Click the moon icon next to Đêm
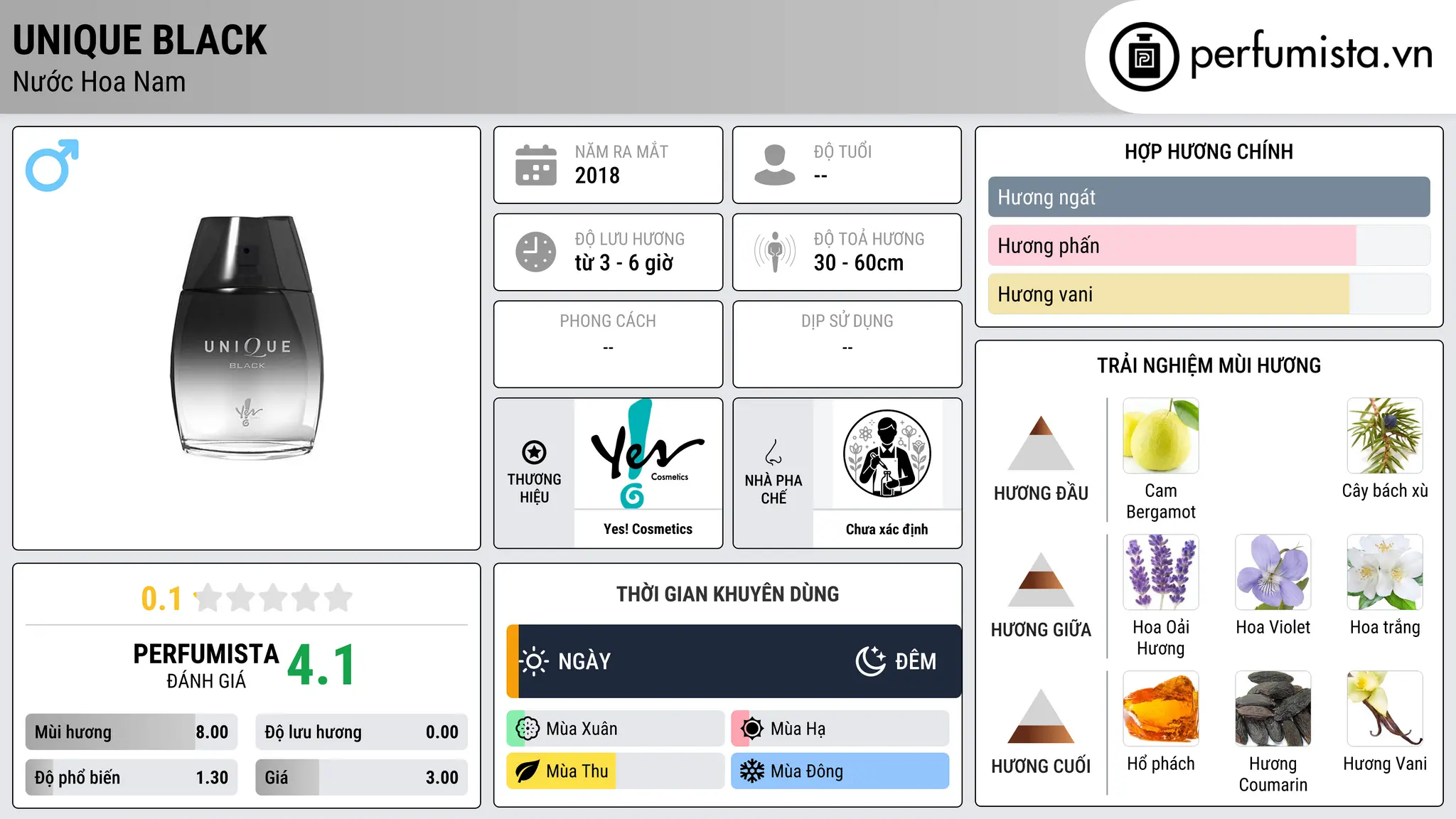This screenshot has width=1456, height=819. point(871,661)
